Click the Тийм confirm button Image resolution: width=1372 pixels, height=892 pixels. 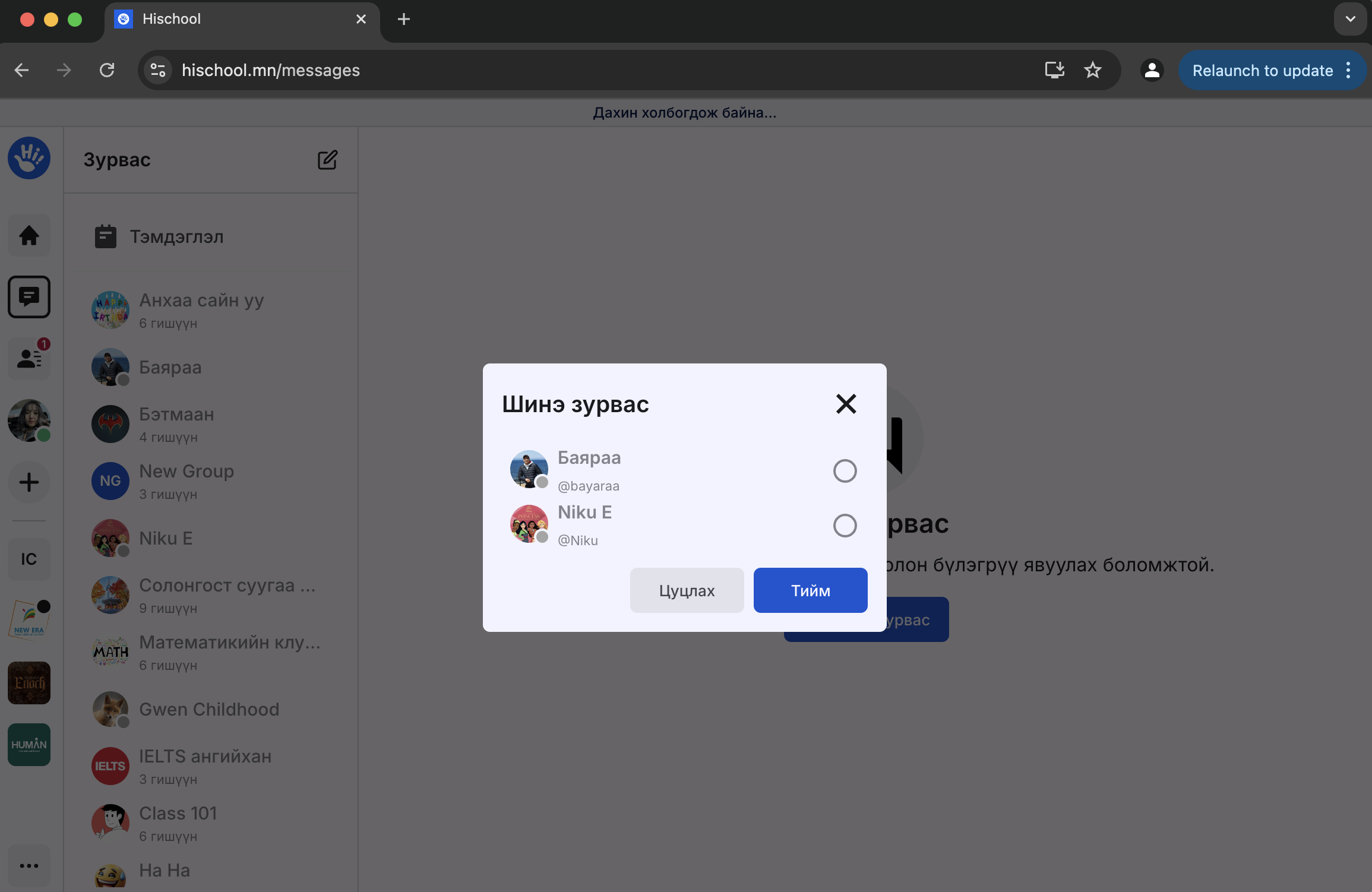810,590
